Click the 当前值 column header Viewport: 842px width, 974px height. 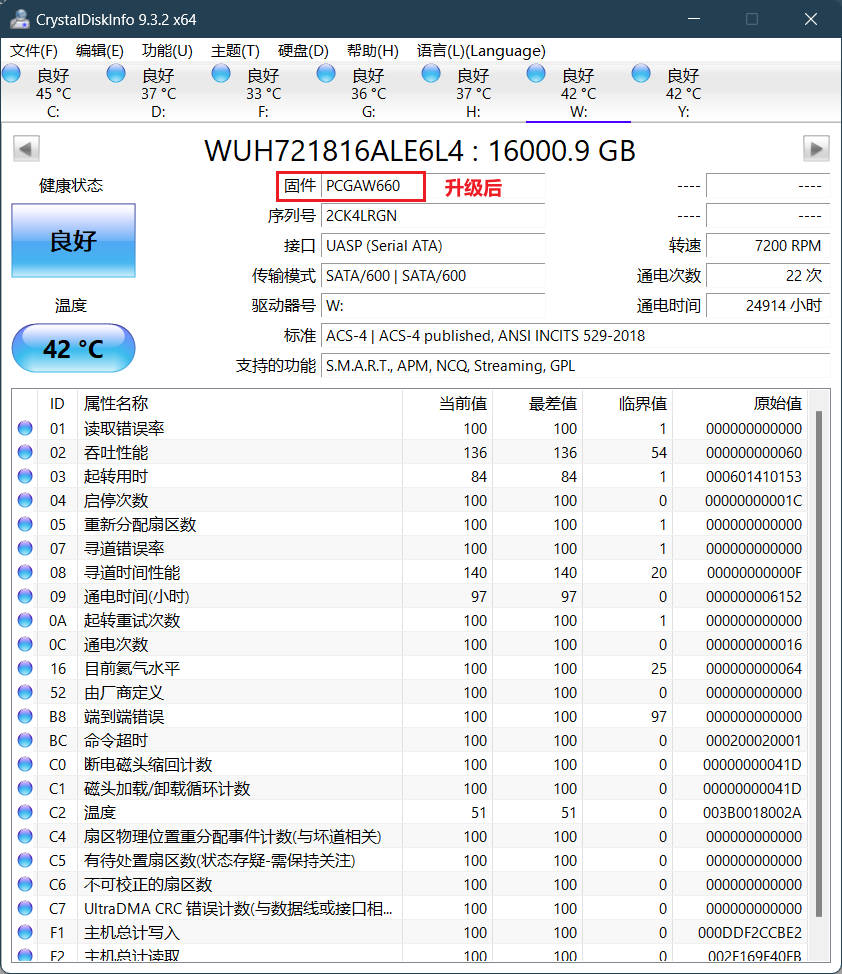[447, 404]
